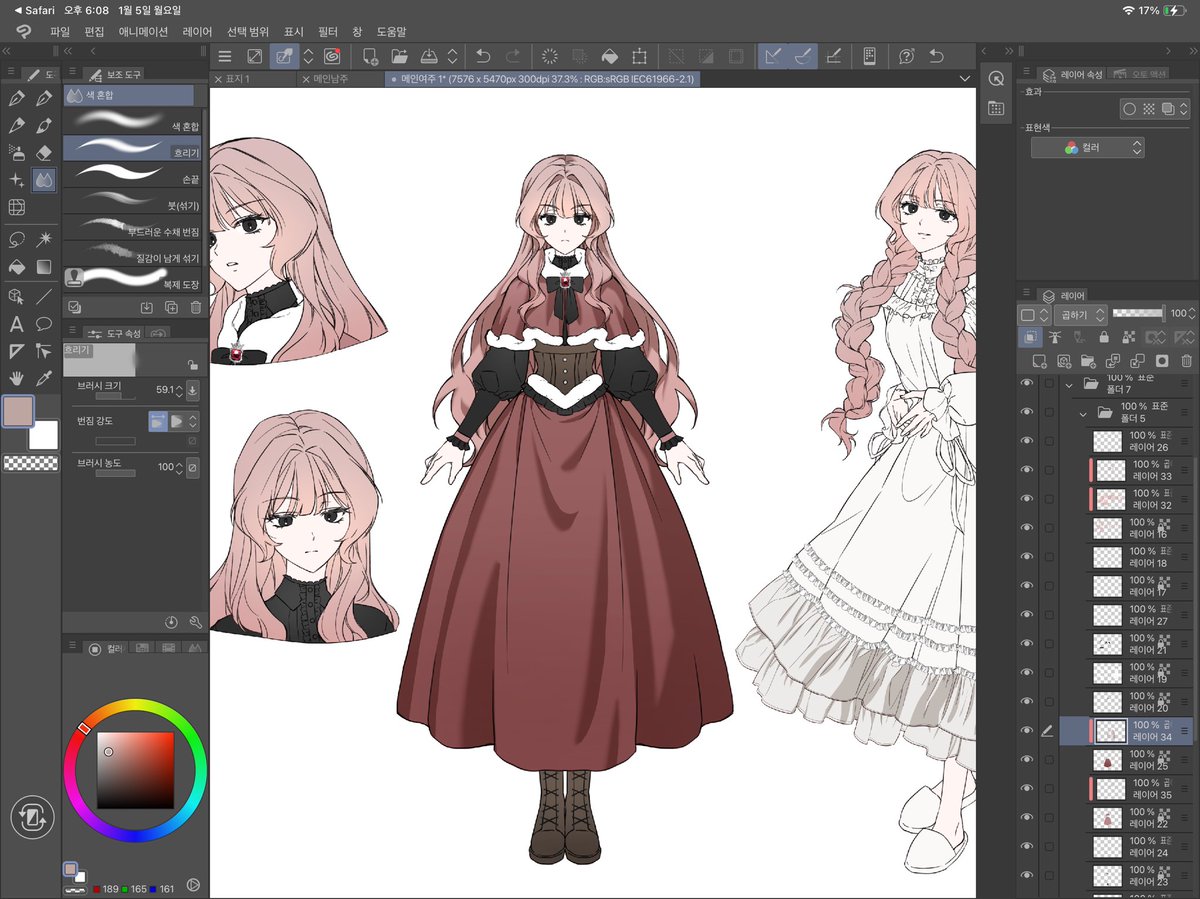Open file via folder icon in command bar
This screenshot has width=1200, height=899.
399,56
